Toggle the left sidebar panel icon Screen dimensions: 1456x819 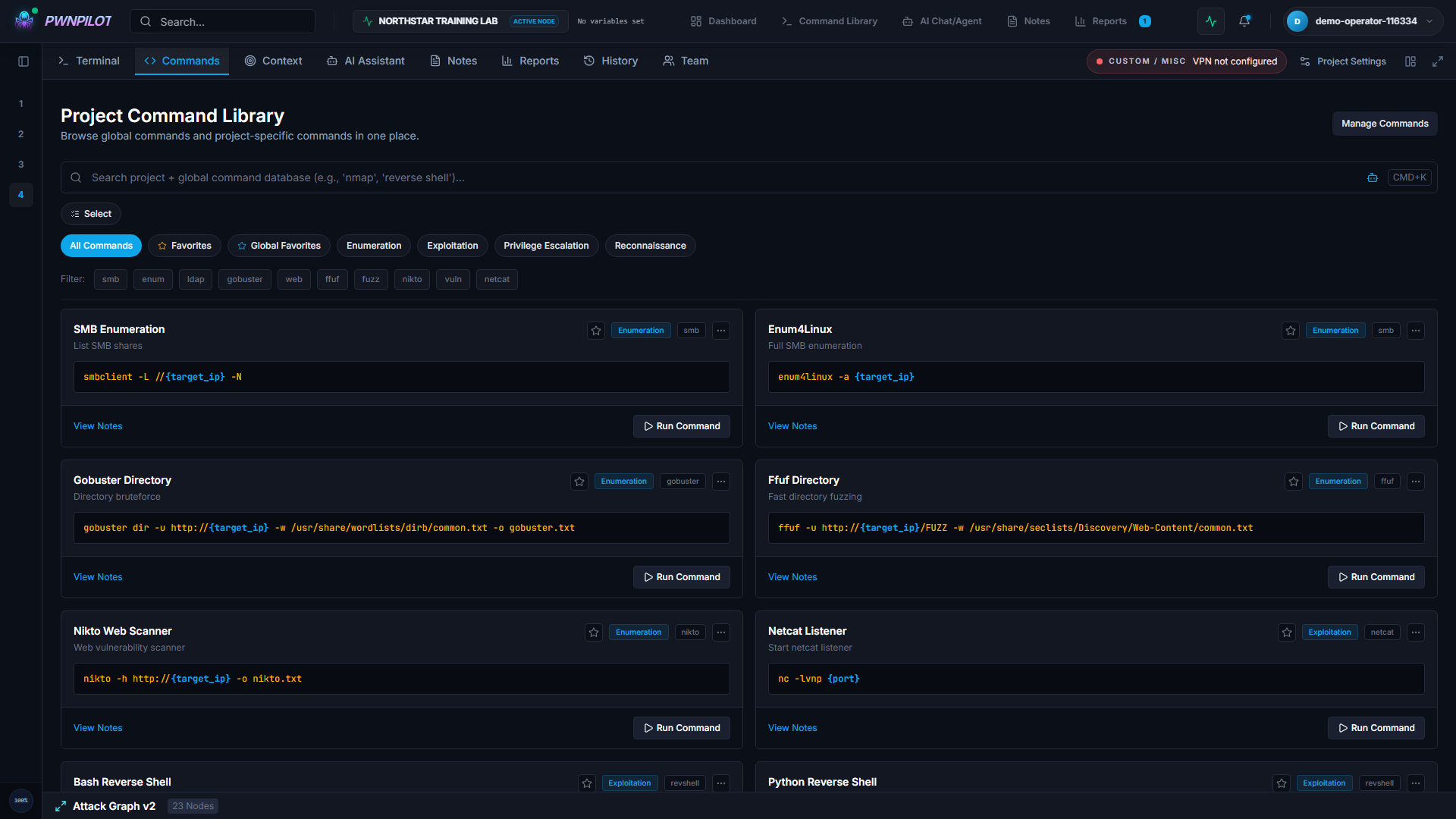point(24,61)
